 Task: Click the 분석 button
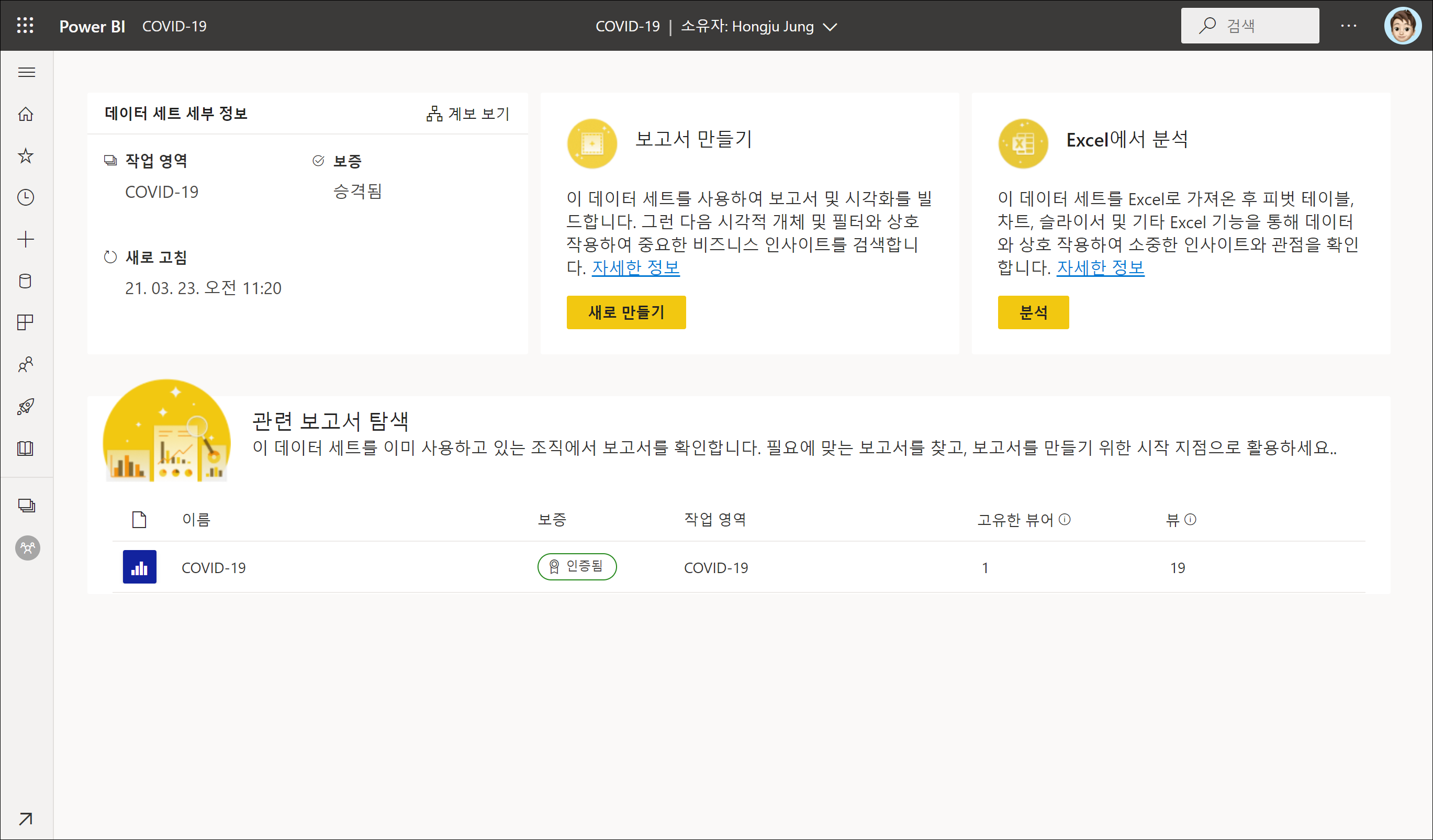click(x=1033, y=312)
